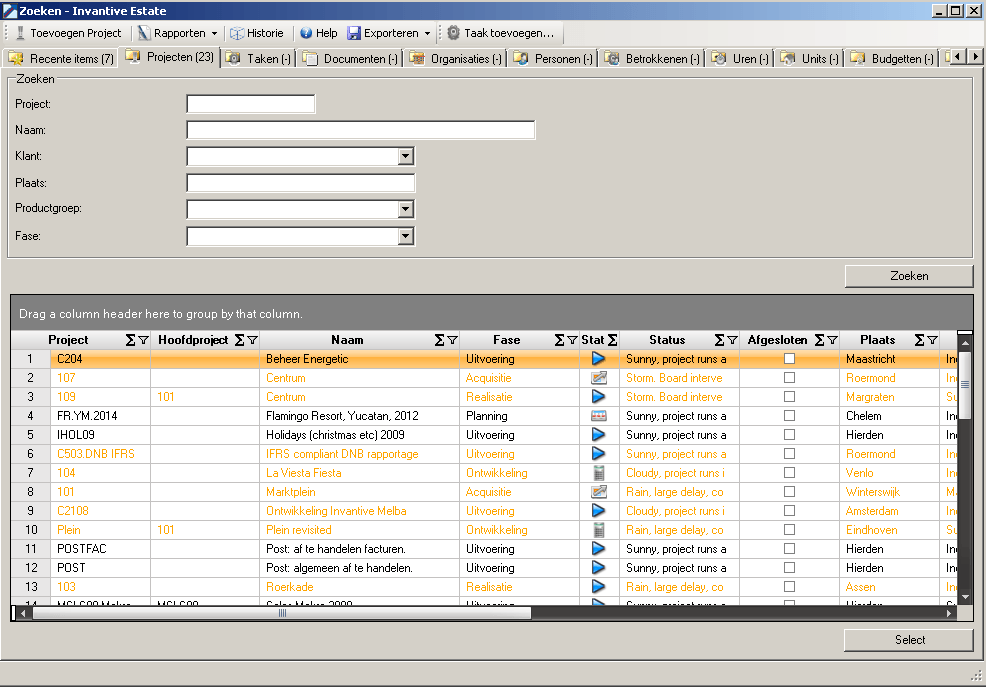Click the acquisition chart icon in row 107

pyautogui.click(x=599, y=378)
